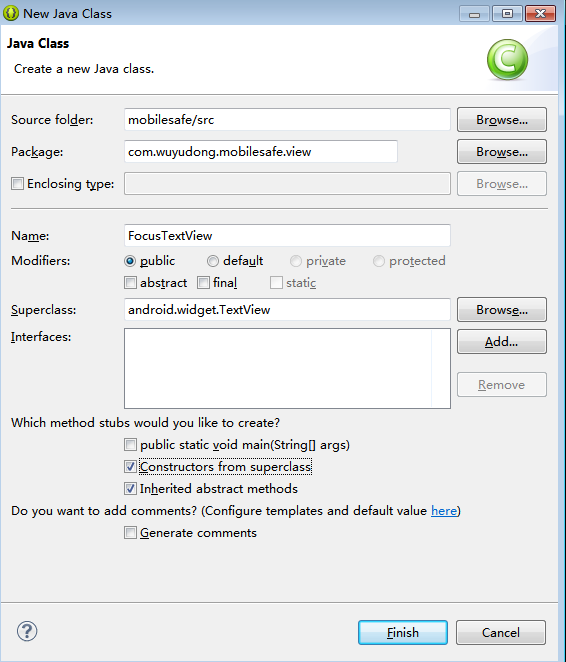
Task: Browse for the Superclass
Action: [x=502, y=309]
